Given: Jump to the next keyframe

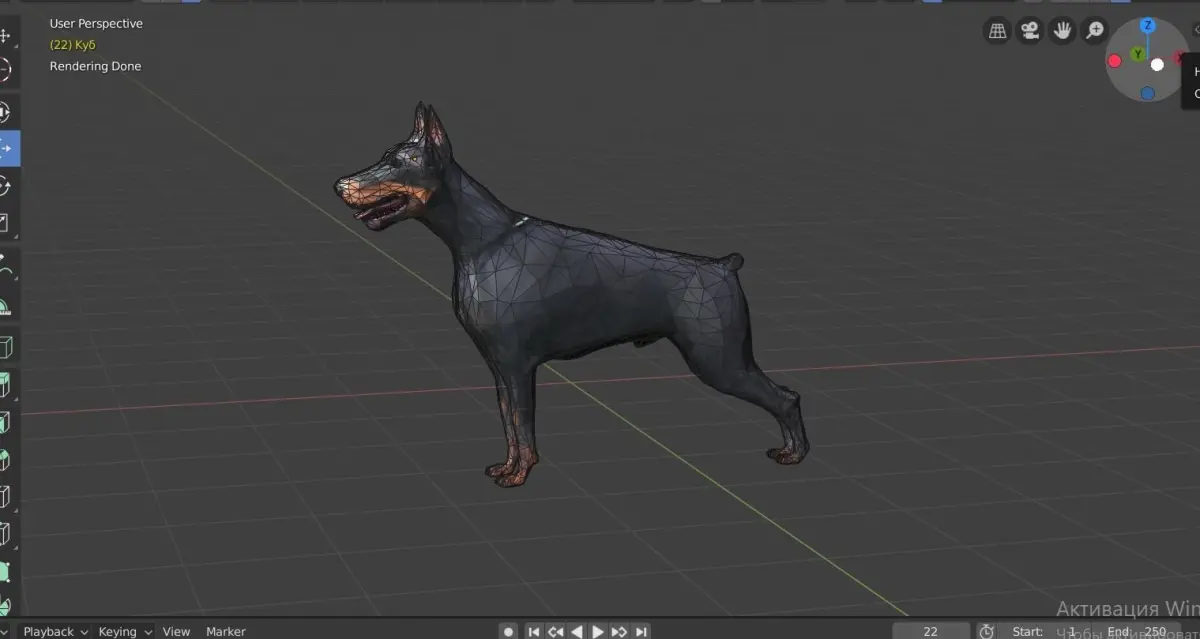Looking at the screenshot, I should point(619,631).
